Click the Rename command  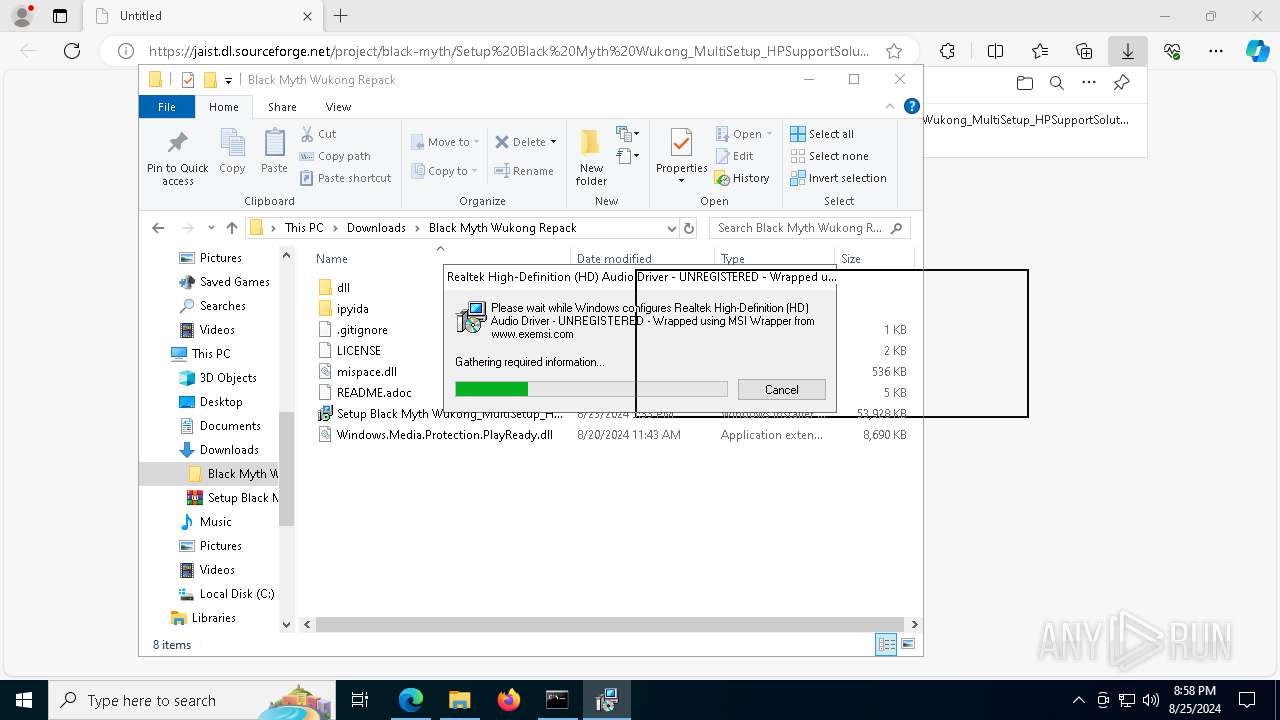(x=525, y=171)
